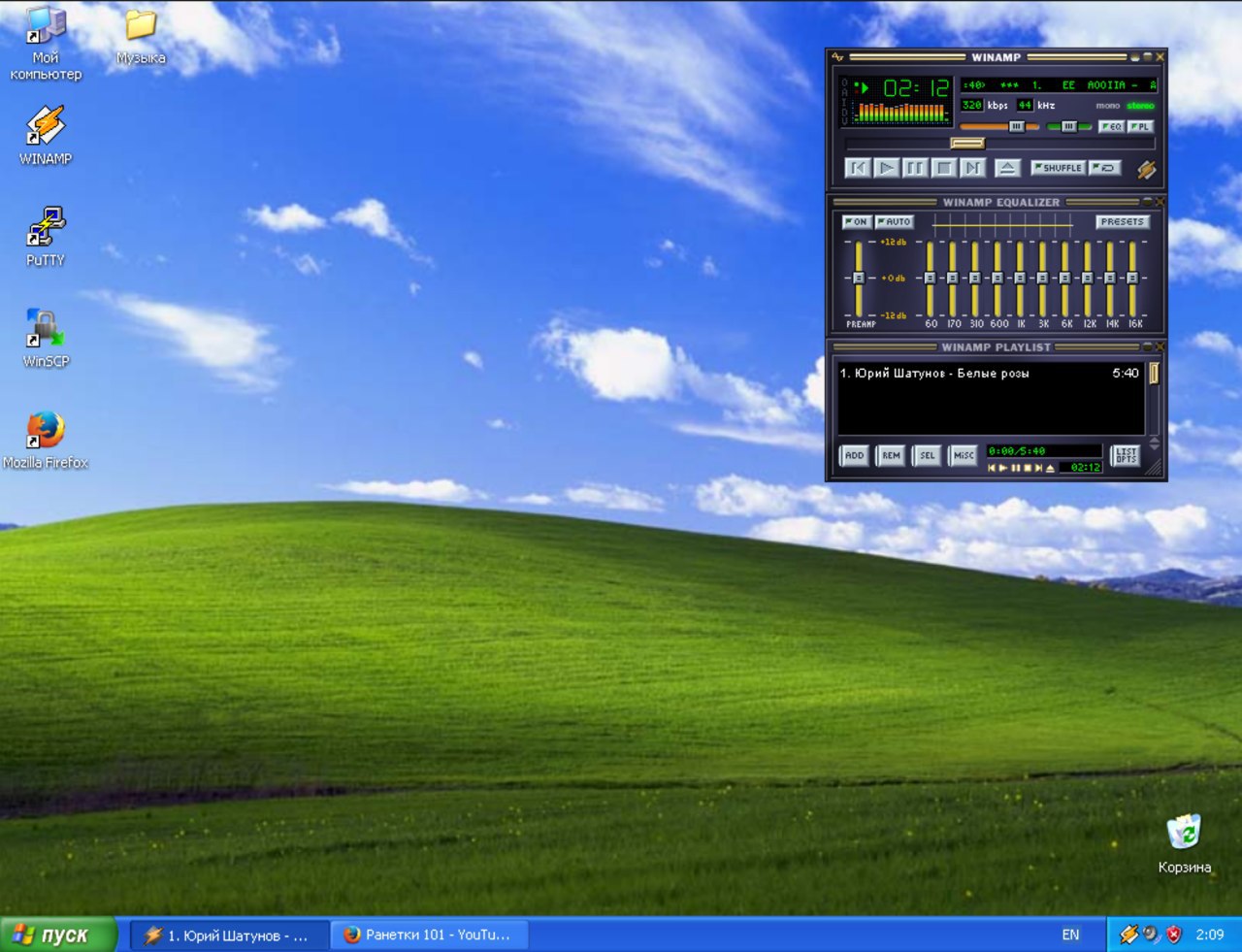Open the playlist MISC menu
The width and height of the screenshot is (1242, 952).
(963, 456)
